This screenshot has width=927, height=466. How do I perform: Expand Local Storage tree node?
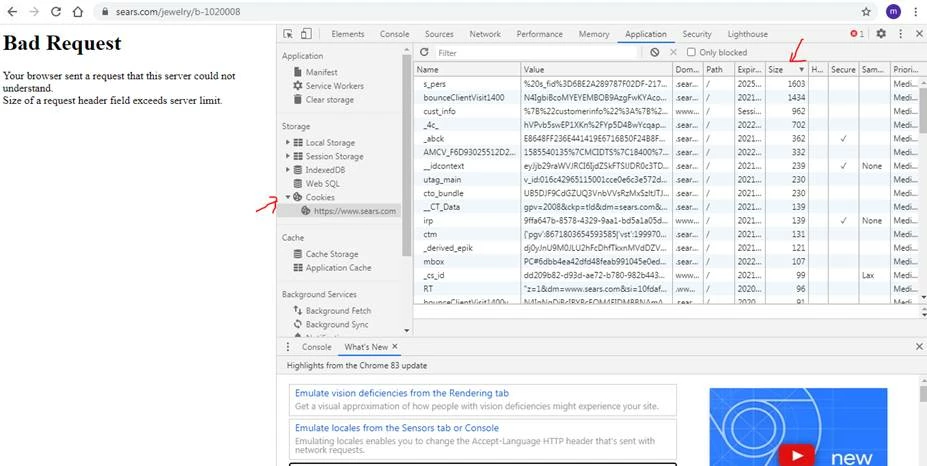pos(288,143)
